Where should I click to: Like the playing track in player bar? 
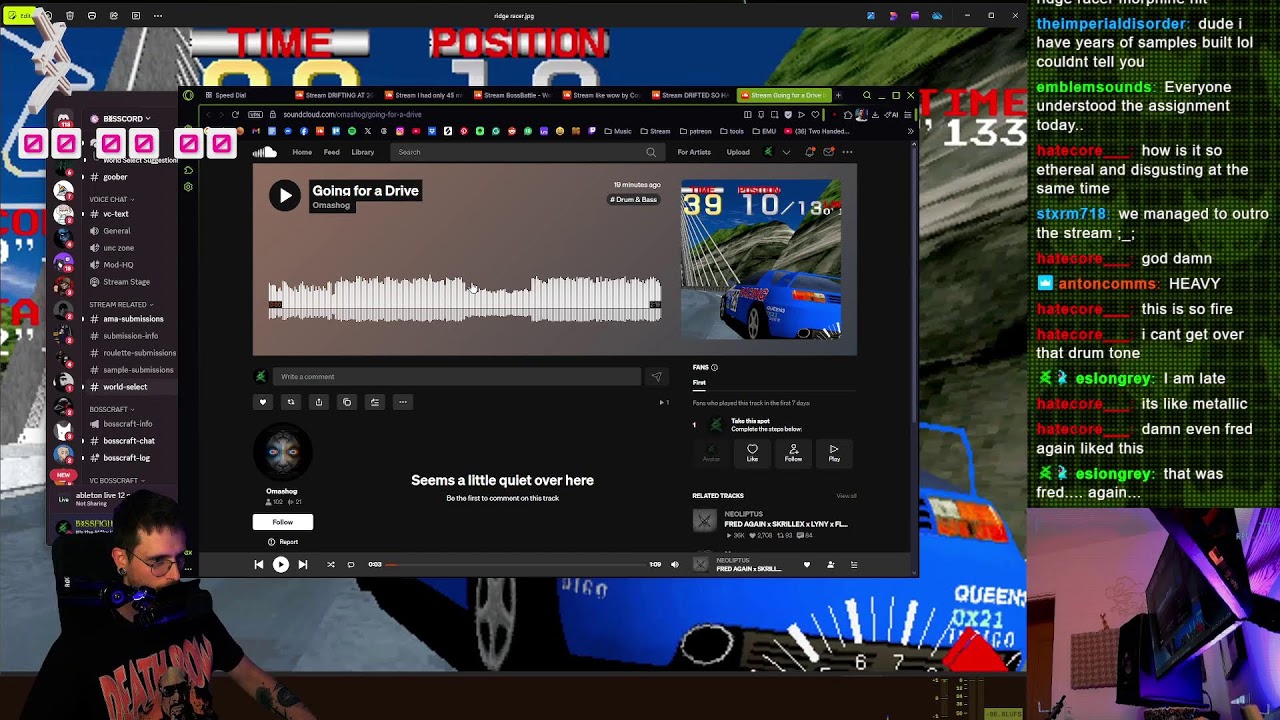[x=807, y=565]
